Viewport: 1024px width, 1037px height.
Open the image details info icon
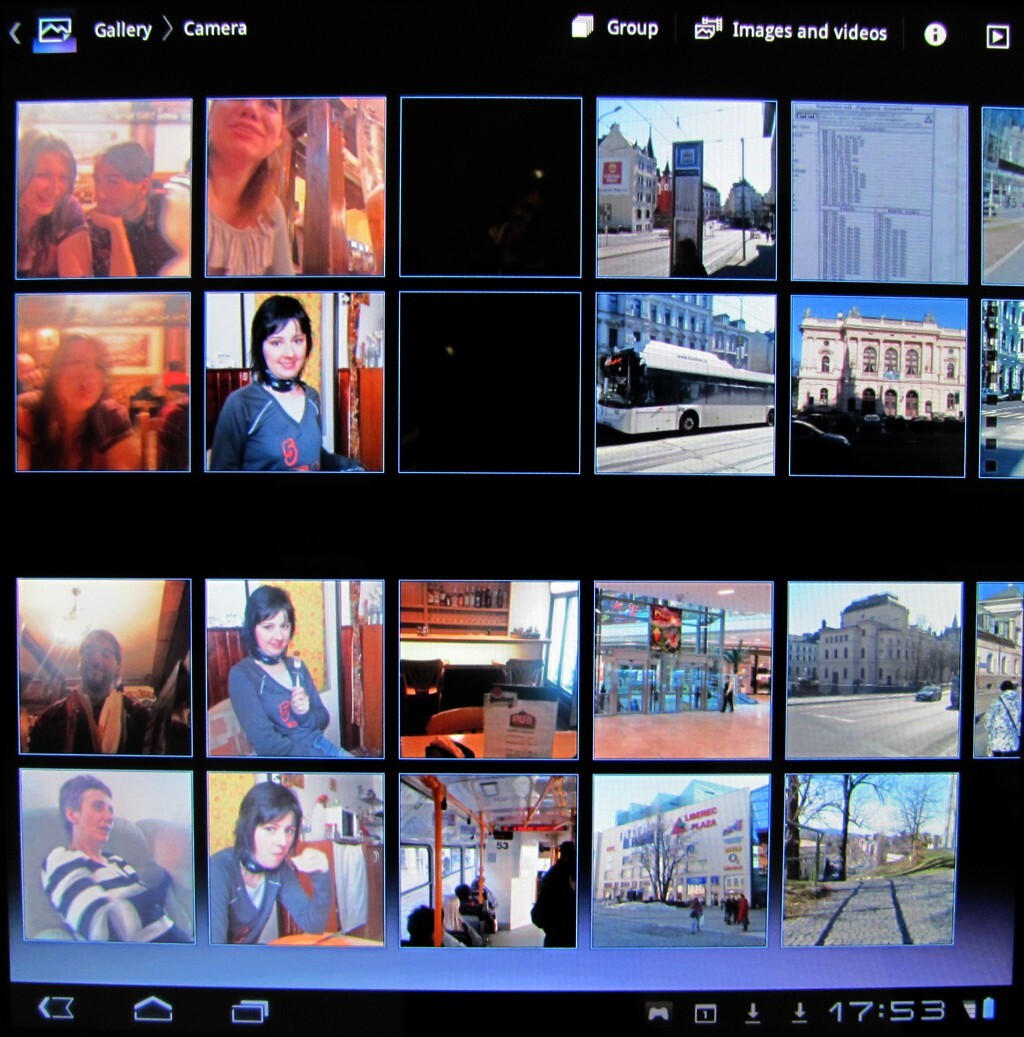[x=935, y=35]
